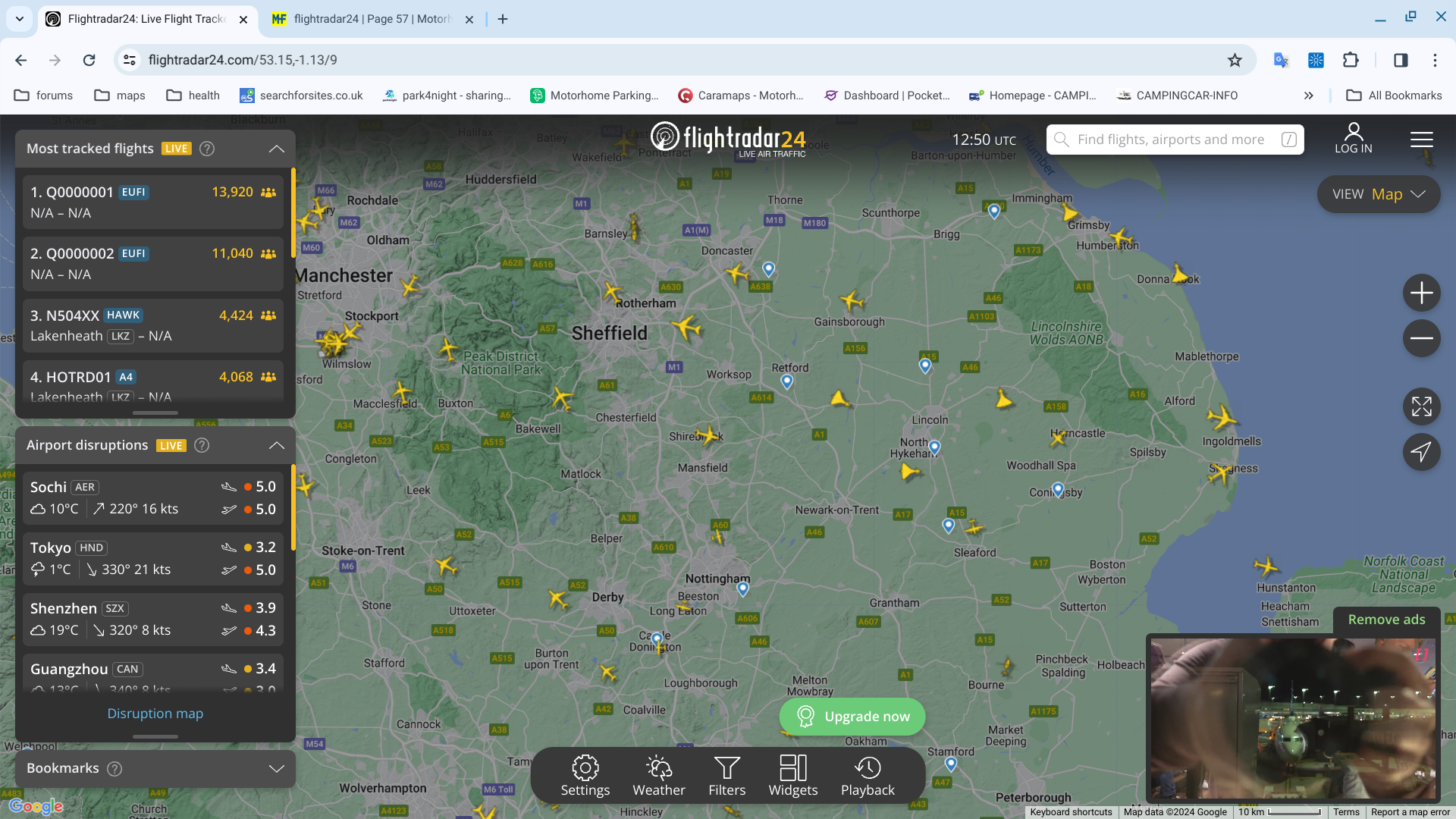Center map on my location arrow
Screen dimensions: 1456x819
pyautogui.click(x=1421, y=452)
